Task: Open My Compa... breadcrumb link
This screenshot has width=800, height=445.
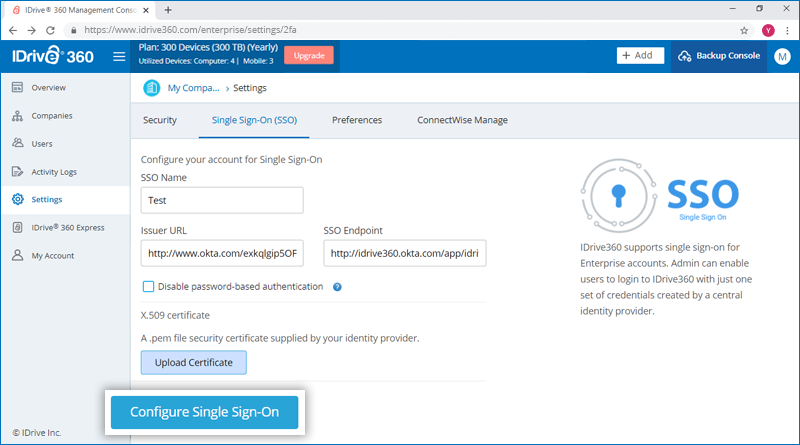Action: point(193,88)
